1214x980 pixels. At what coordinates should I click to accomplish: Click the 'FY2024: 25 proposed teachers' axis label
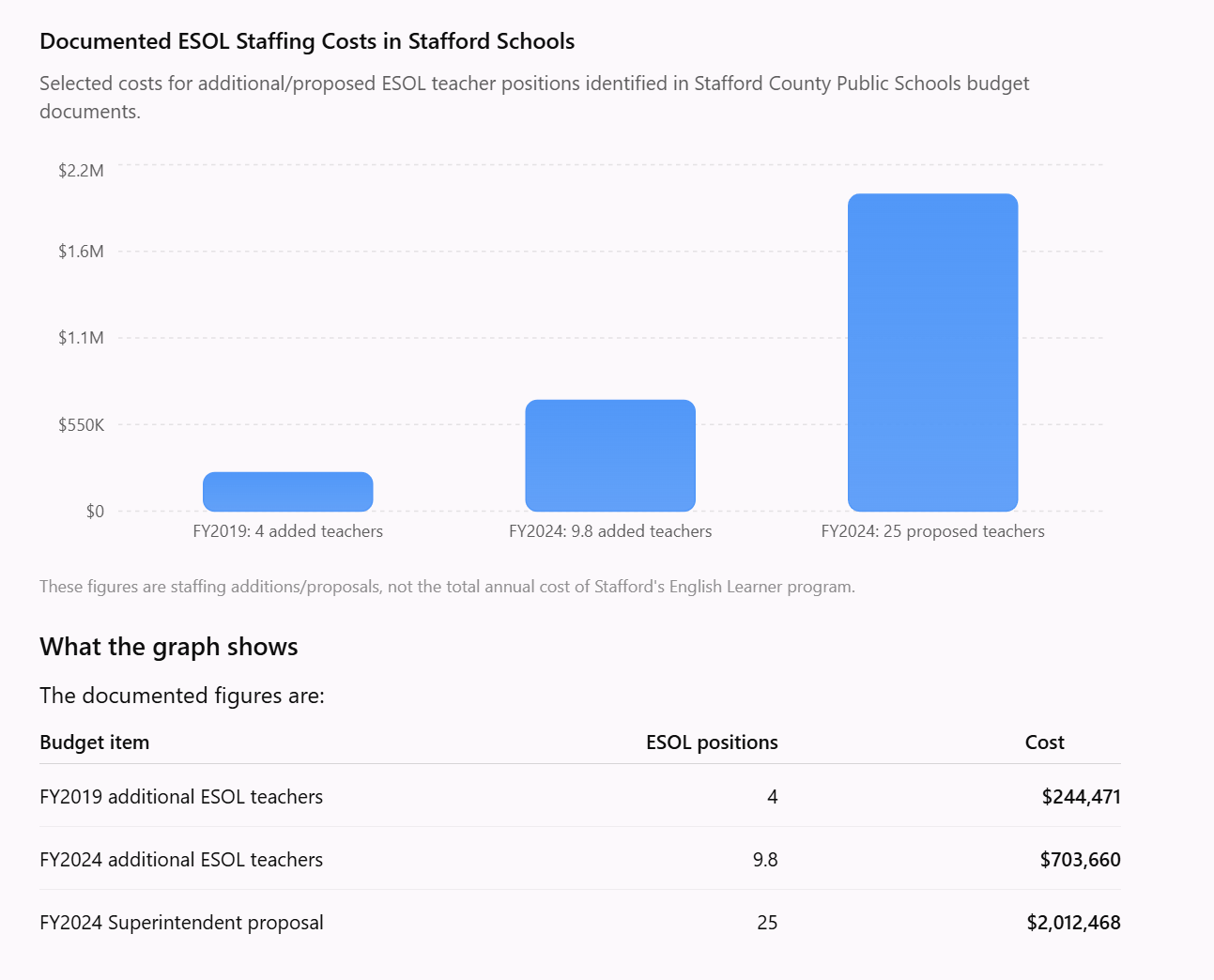(932, 531)
